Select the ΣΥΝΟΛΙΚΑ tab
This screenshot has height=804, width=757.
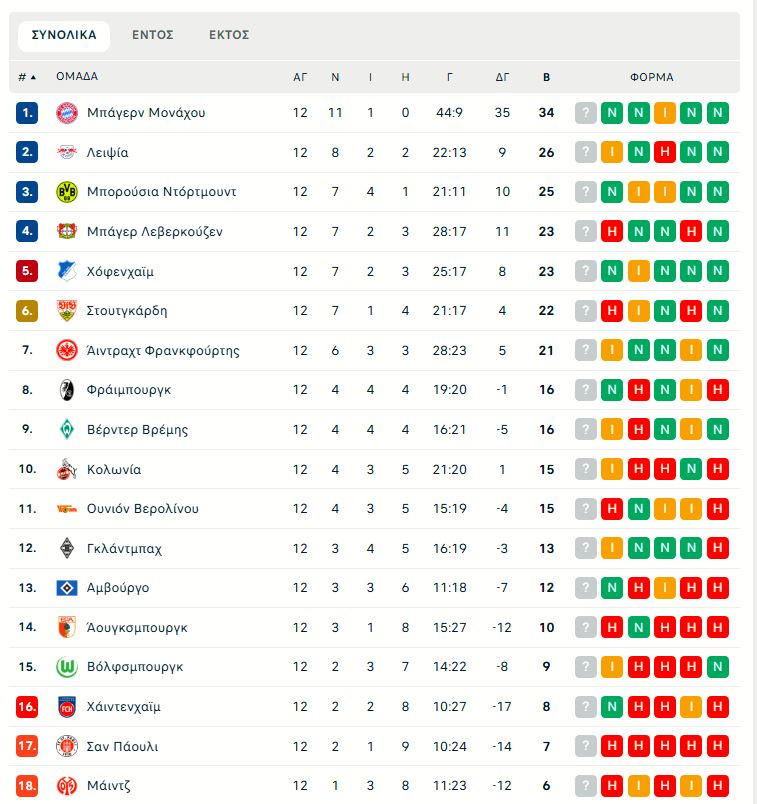(x=64, y=35)
